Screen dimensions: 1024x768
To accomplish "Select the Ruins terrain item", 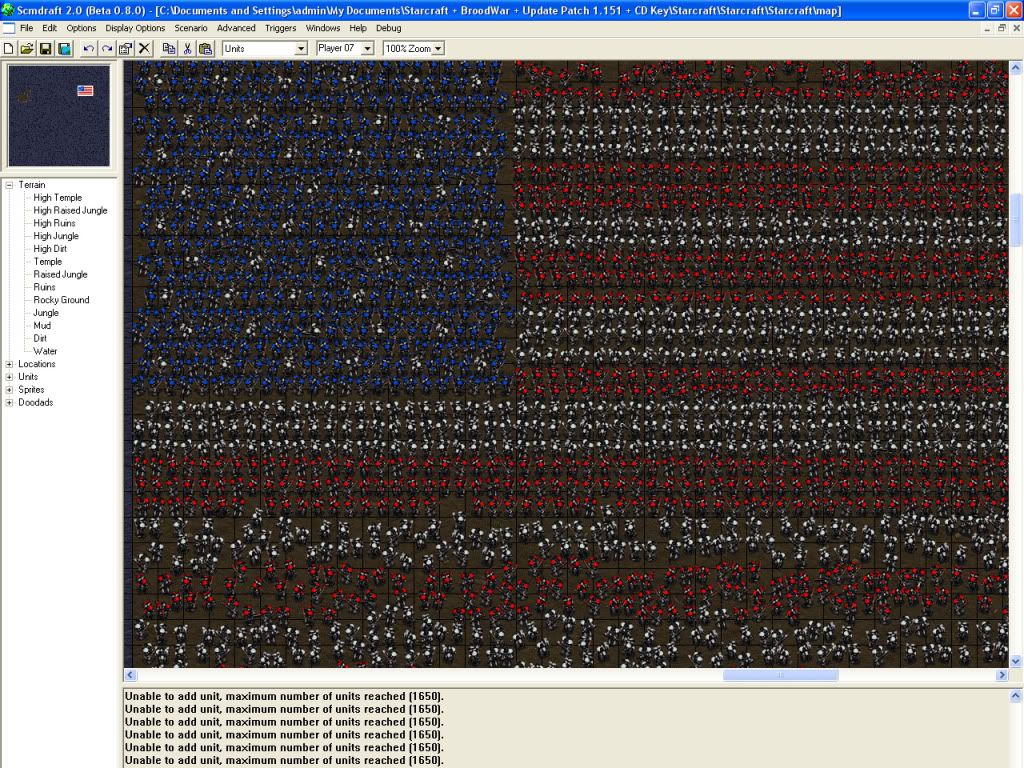I will 44,287.
